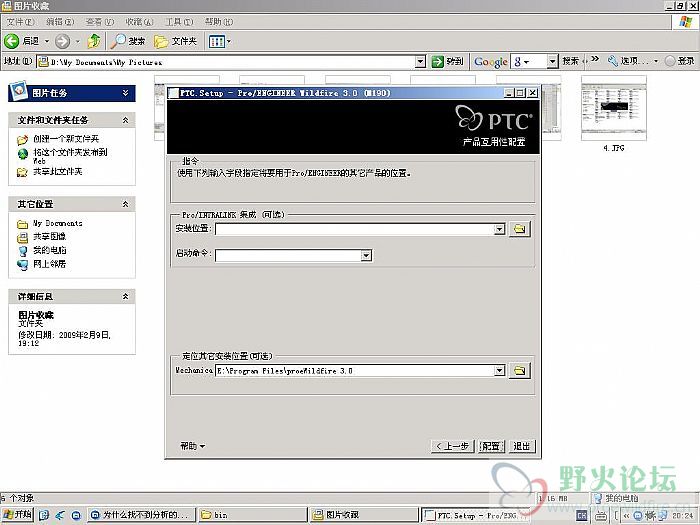Switch to PTC.Setup taskbar button

(x=475, y=515)
